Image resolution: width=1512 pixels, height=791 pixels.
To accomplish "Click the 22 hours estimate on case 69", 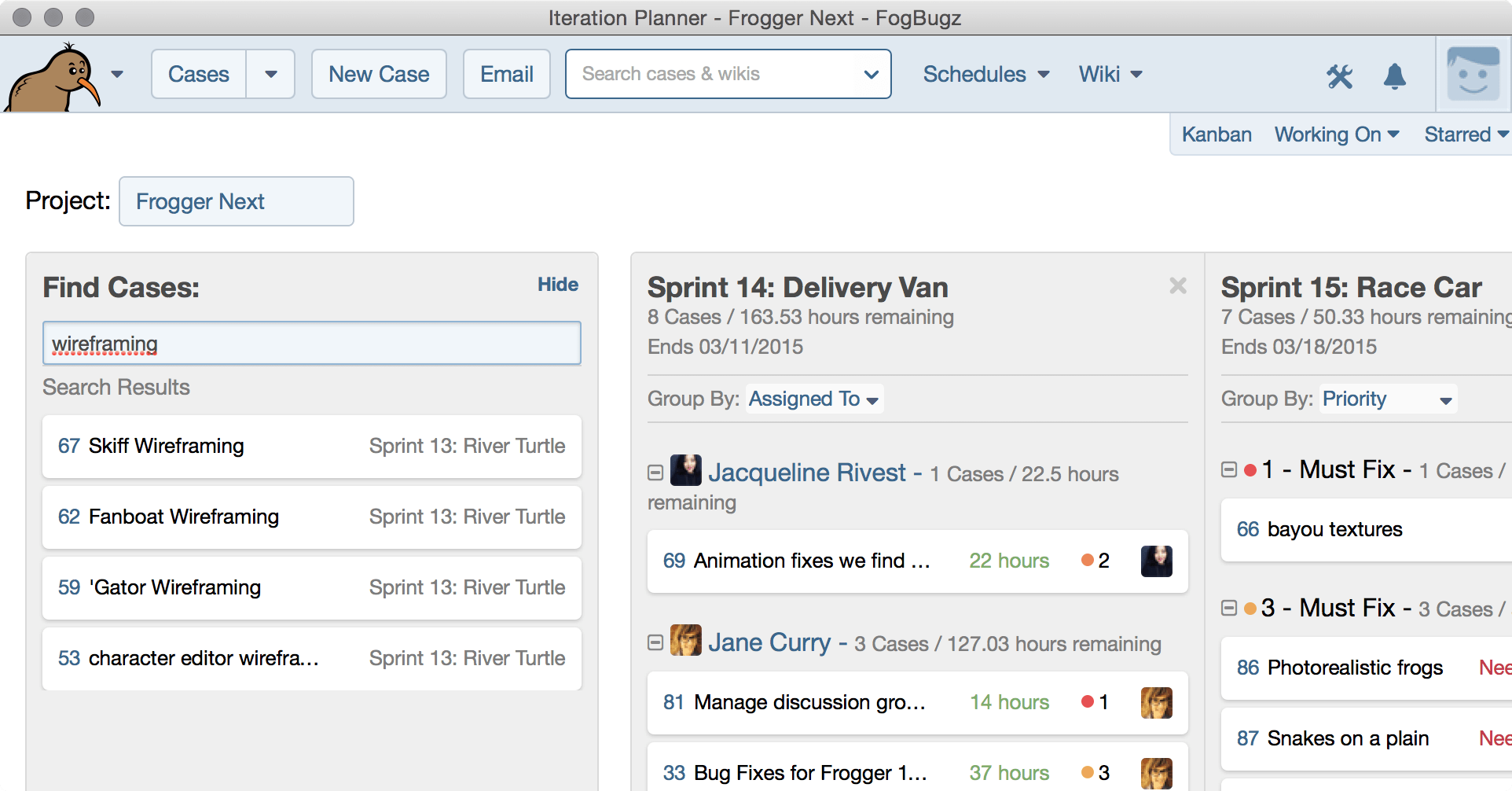I will pos(1009,561).
